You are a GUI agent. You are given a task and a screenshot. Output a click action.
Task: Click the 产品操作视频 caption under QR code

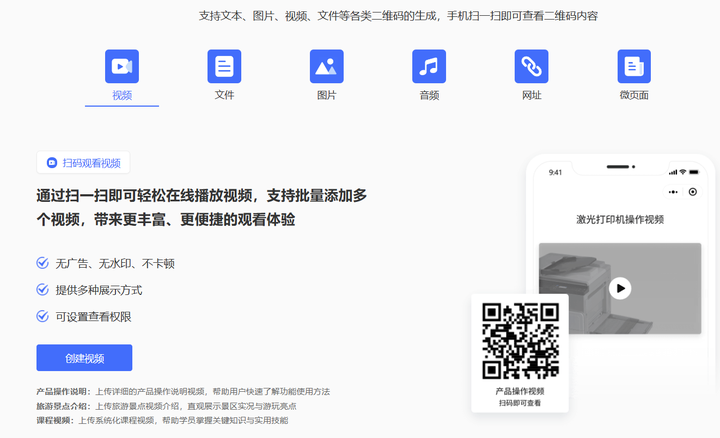tap(520, 391)
